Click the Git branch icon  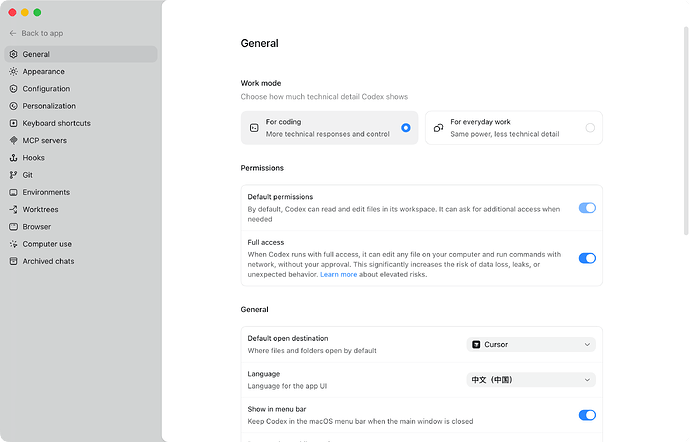coord(14,175)
